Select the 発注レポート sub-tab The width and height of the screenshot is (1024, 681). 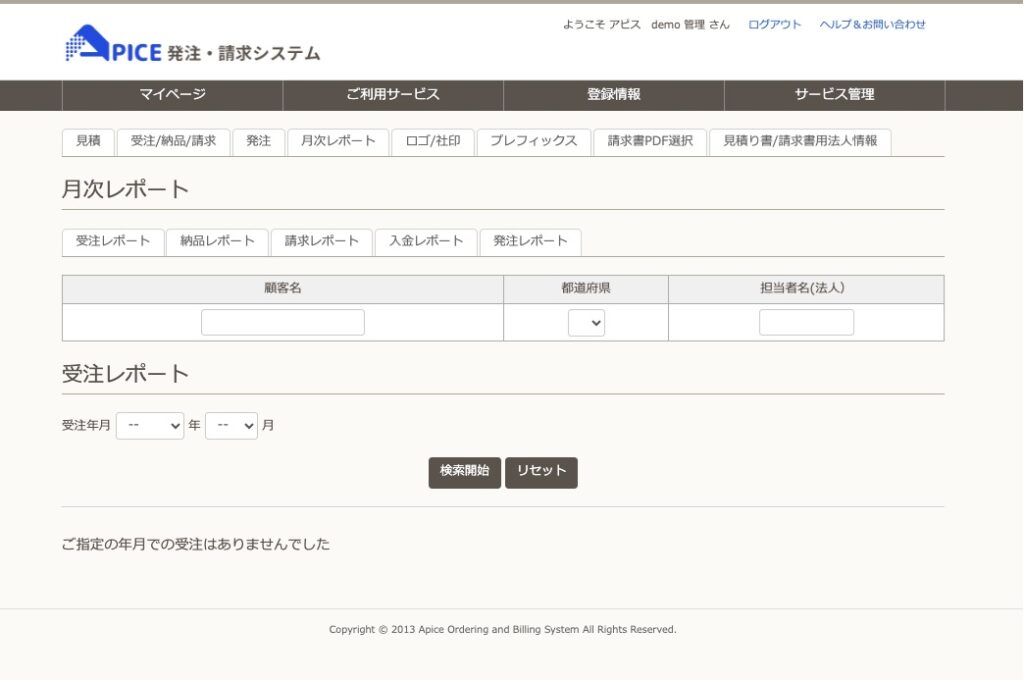pyautogui.click(x=530, y=242)
